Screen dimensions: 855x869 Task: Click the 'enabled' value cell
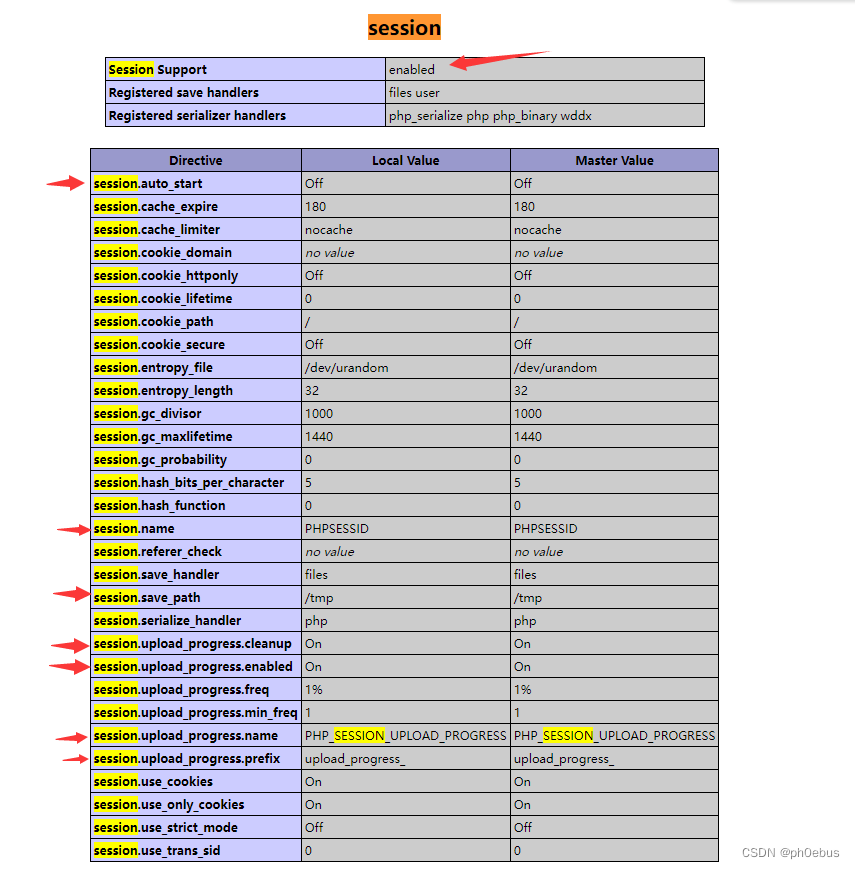point(545,69)
